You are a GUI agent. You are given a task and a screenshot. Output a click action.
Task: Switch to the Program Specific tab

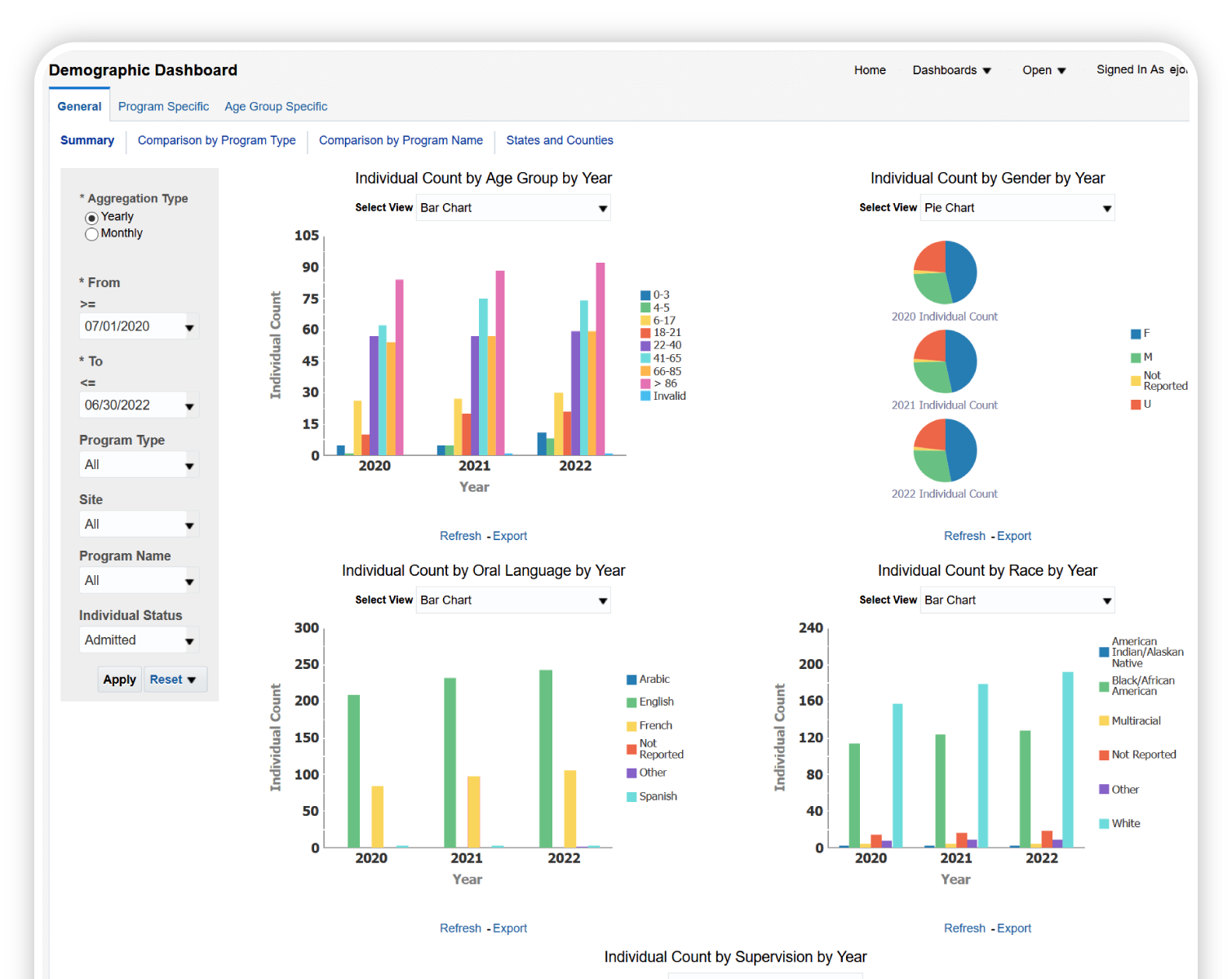pyautogui.click(x=163, y=107)
